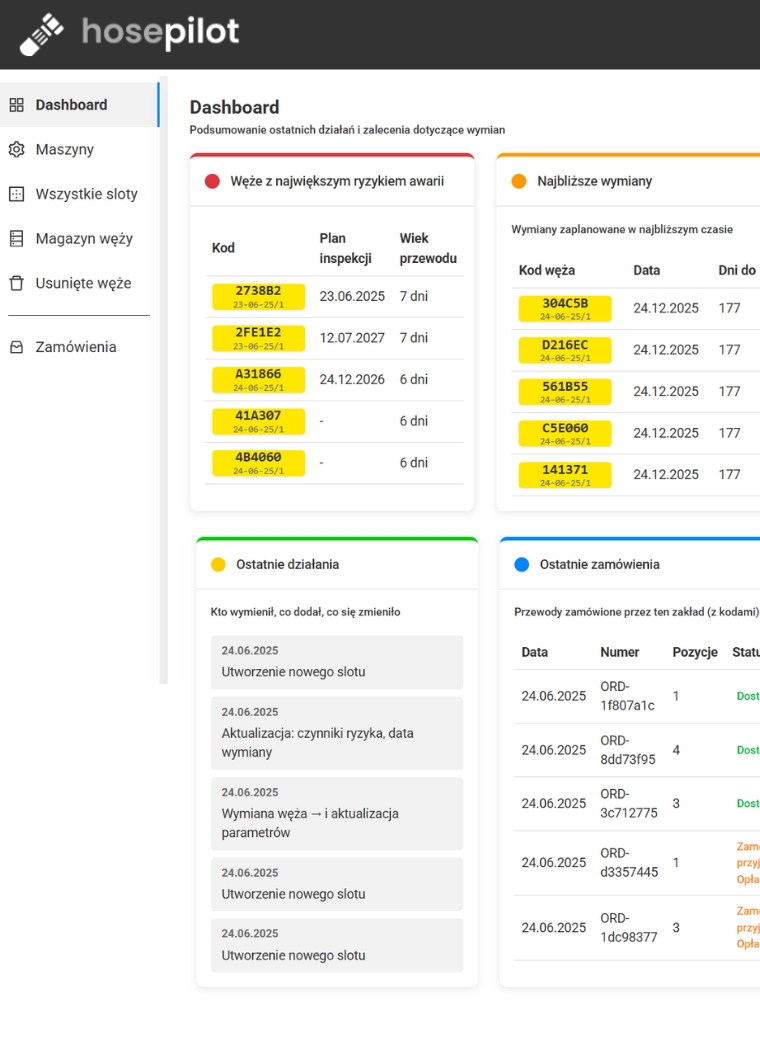Click order number ORD-d3357445
The width and height of the screenshot is (760, 1040).
629,862
